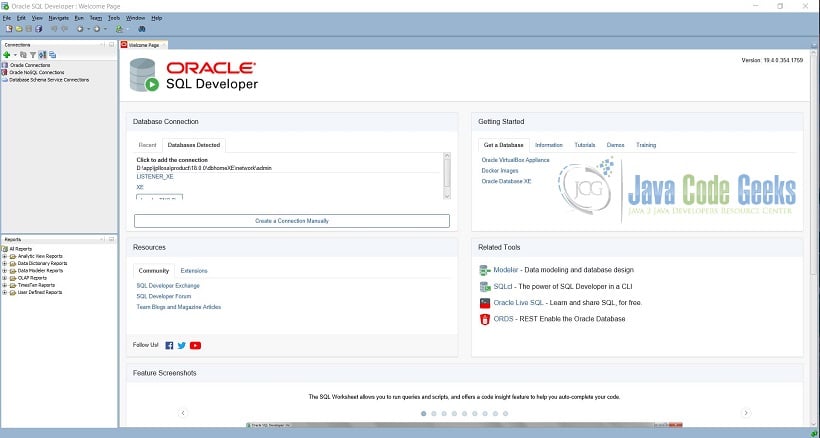Click the Twitter icon next to Follow Us
Viewport: 820px width, 438px height.
[181, 345]
